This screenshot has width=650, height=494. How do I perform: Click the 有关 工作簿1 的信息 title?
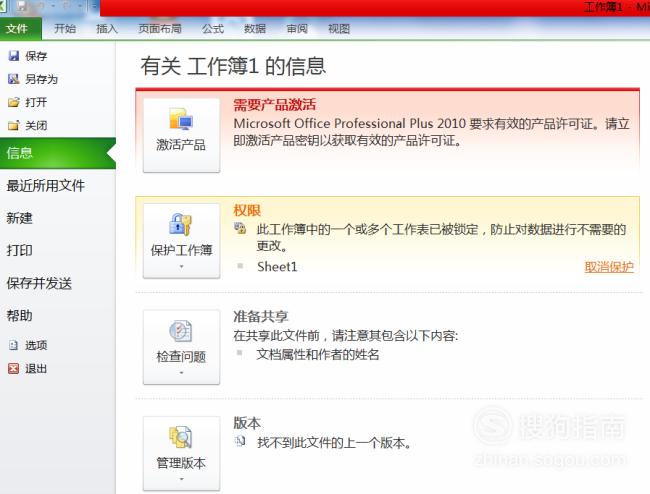(233, 66)
